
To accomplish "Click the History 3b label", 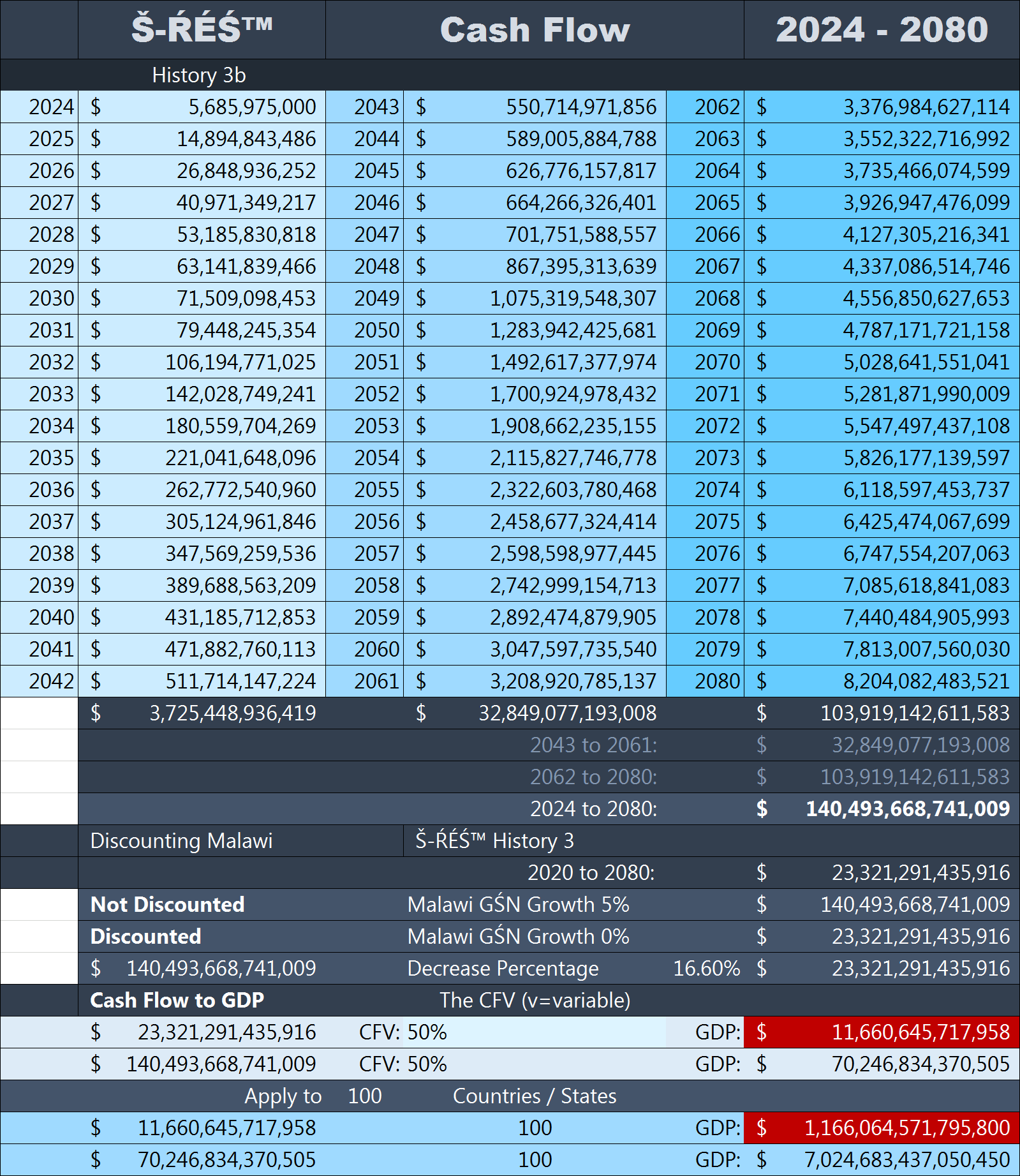I will click(x=198, y=75).
